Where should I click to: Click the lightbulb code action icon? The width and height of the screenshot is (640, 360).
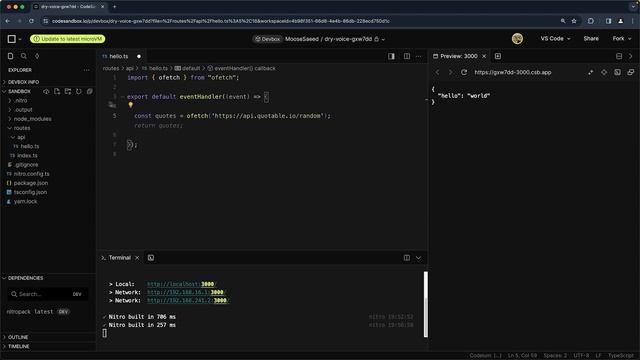(x=131, y=105)
